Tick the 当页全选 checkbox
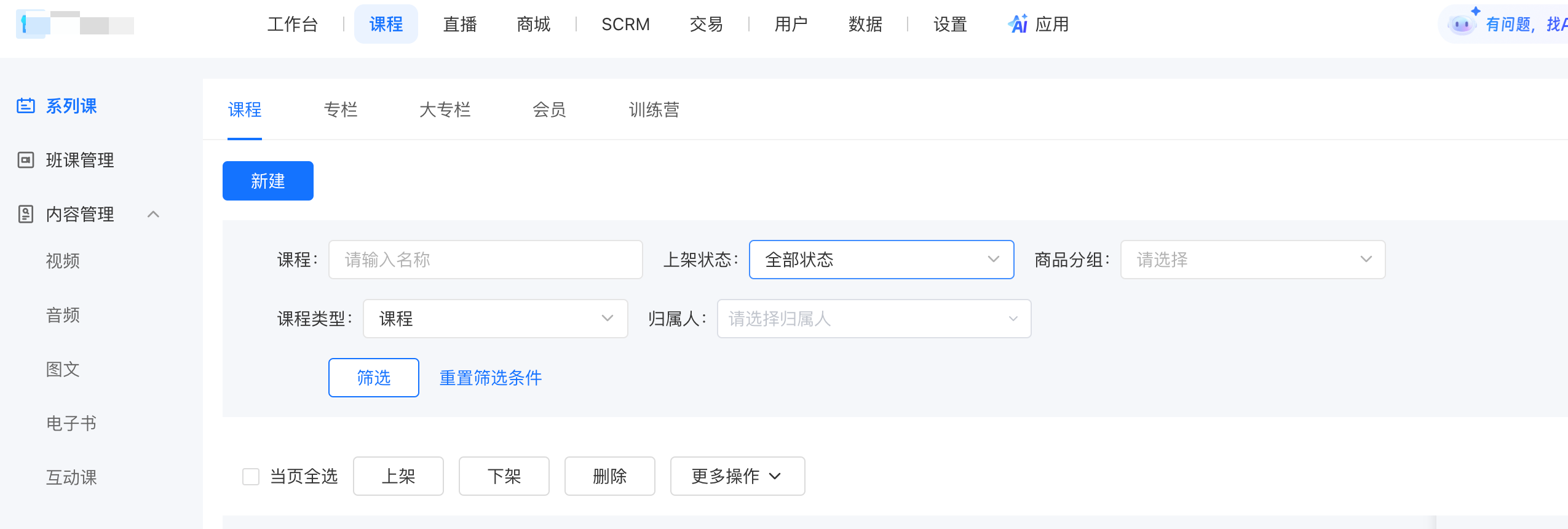This screenshot has height=529, width=1568. [x=251, y=477]
